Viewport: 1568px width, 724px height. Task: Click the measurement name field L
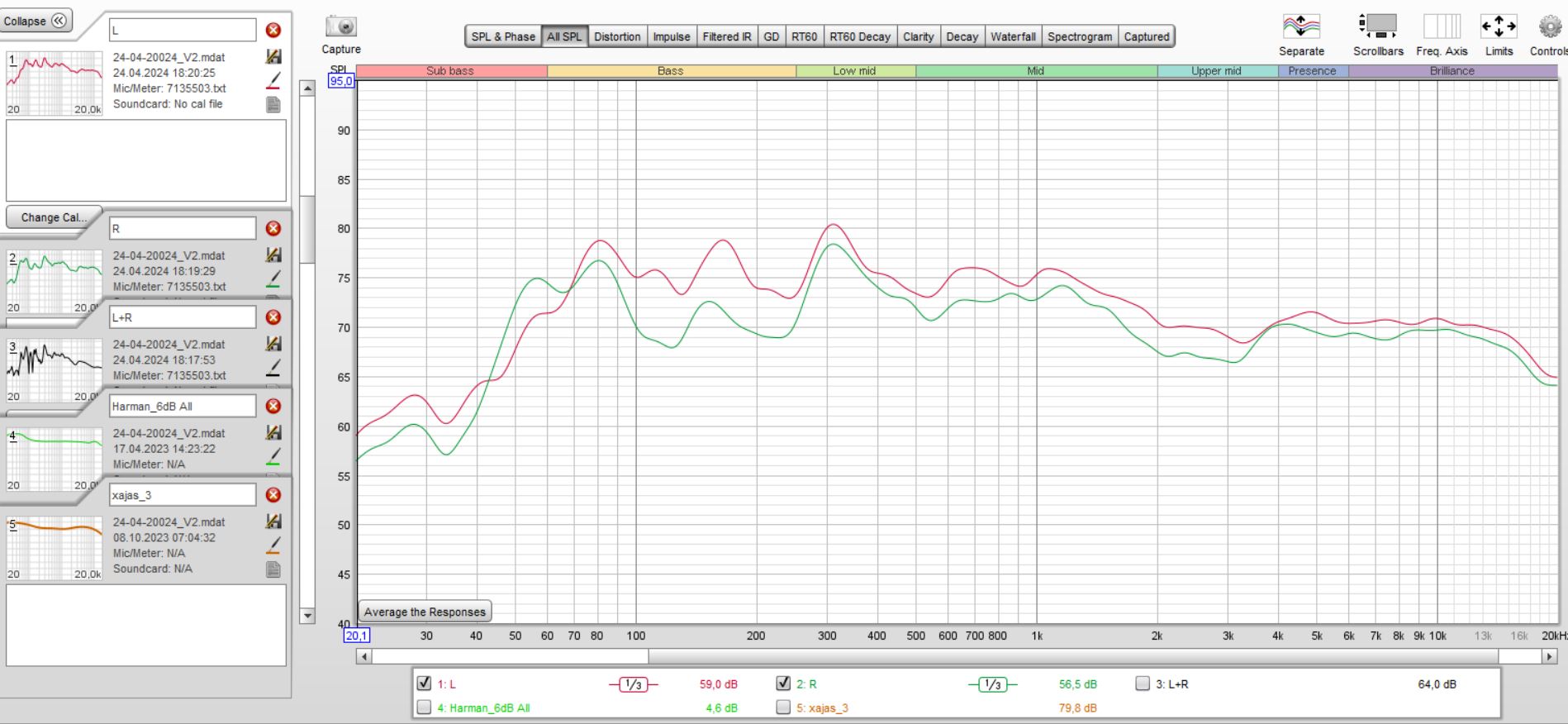(x=183, y=30)
